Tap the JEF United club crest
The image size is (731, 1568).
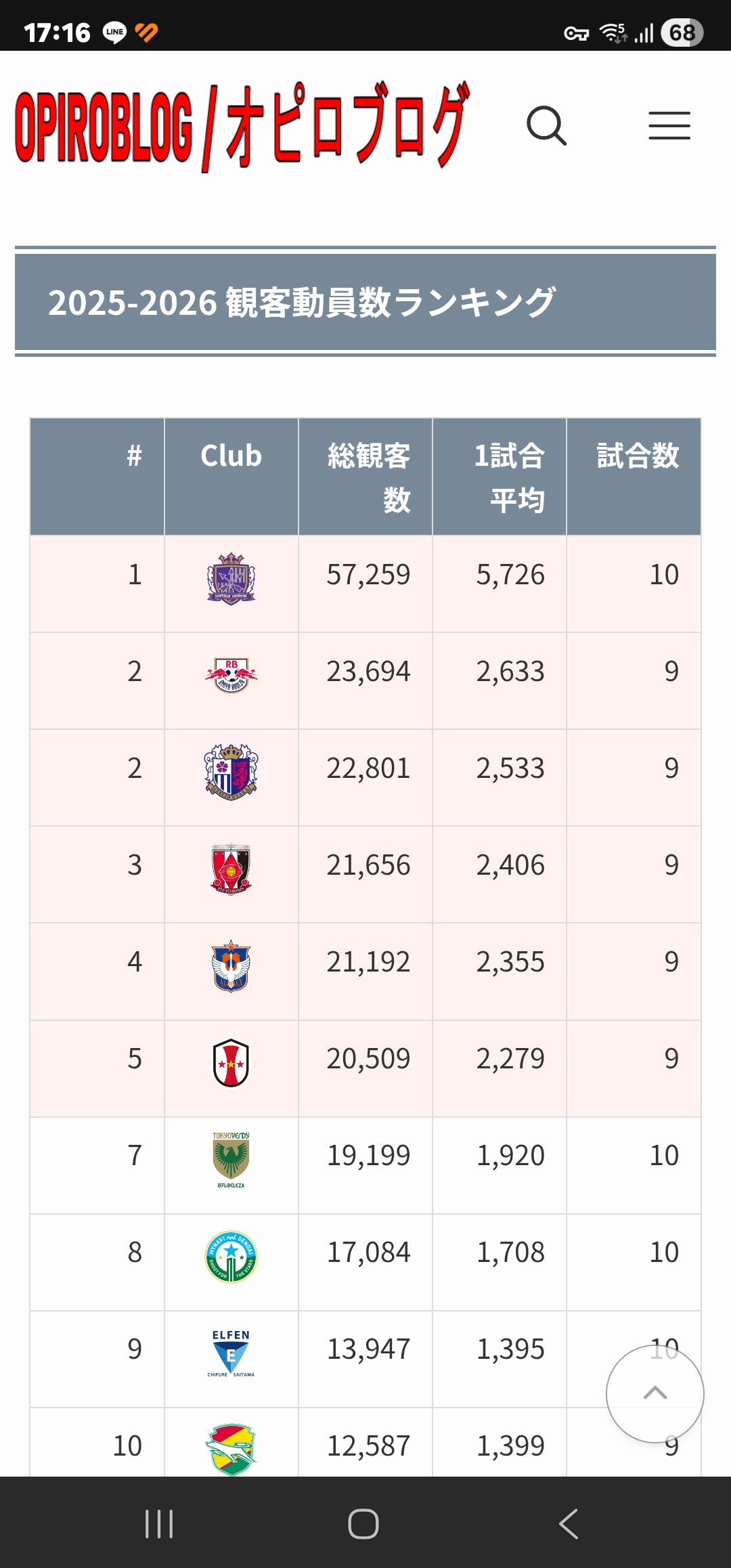click(231, 1447)
